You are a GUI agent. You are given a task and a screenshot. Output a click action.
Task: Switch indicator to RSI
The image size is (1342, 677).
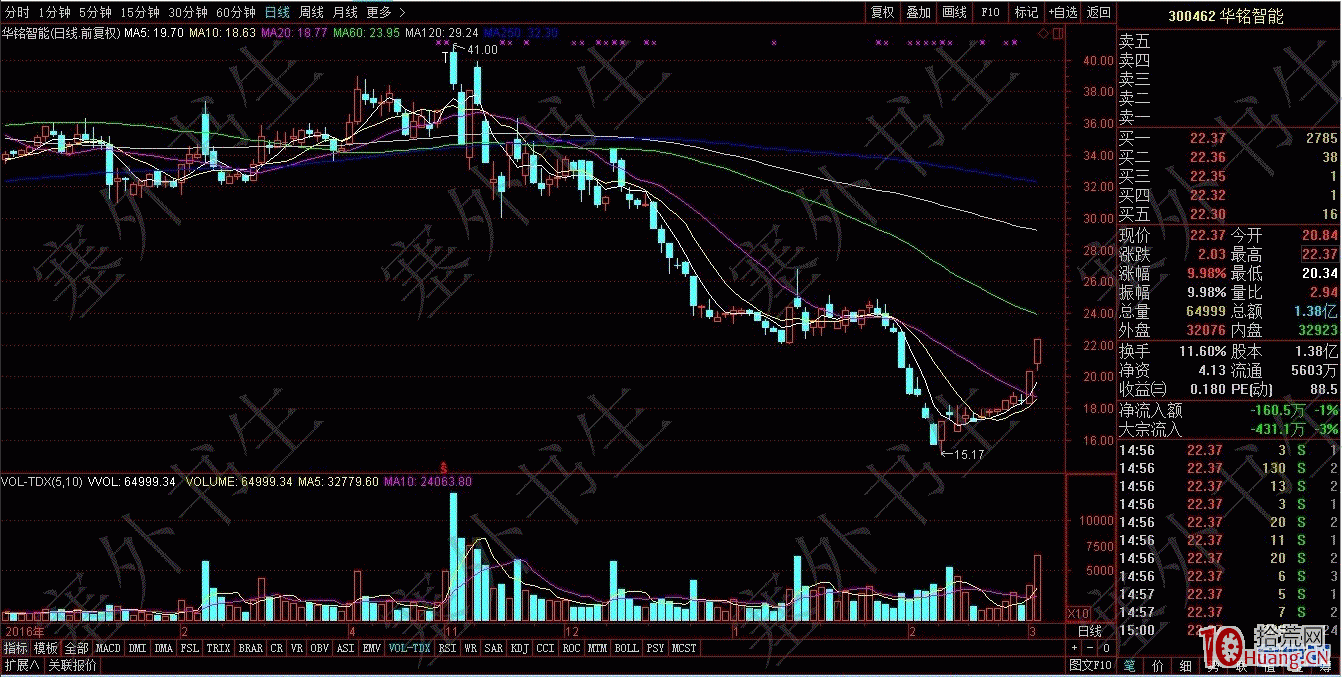447,648
